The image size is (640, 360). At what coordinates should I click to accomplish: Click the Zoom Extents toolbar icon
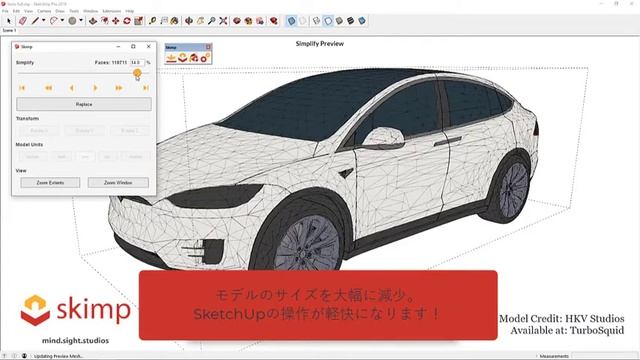point(223,21)
